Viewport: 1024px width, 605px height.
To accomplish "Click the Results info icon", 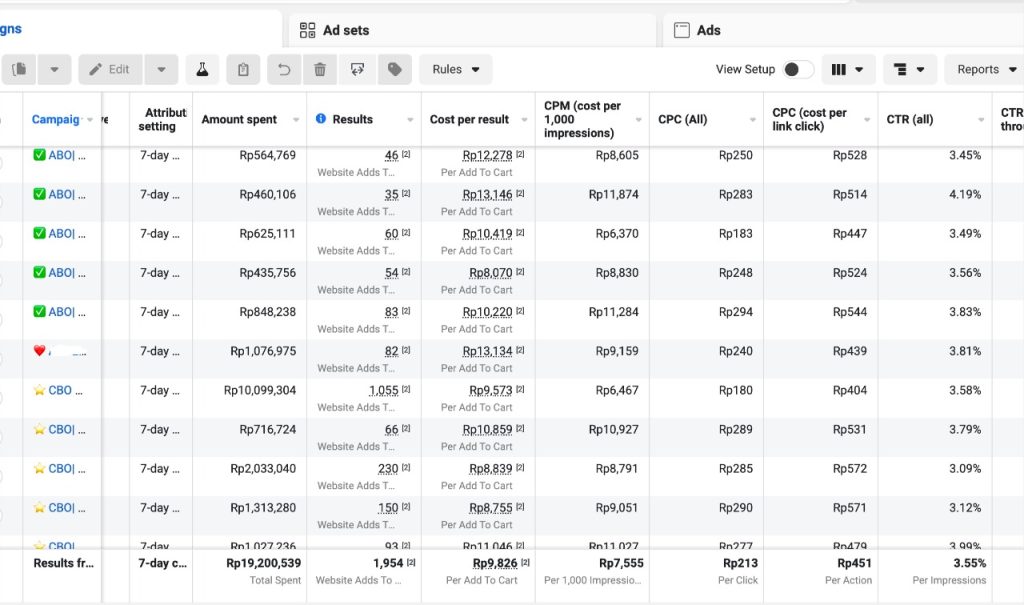I will click(x=321, y=119).
